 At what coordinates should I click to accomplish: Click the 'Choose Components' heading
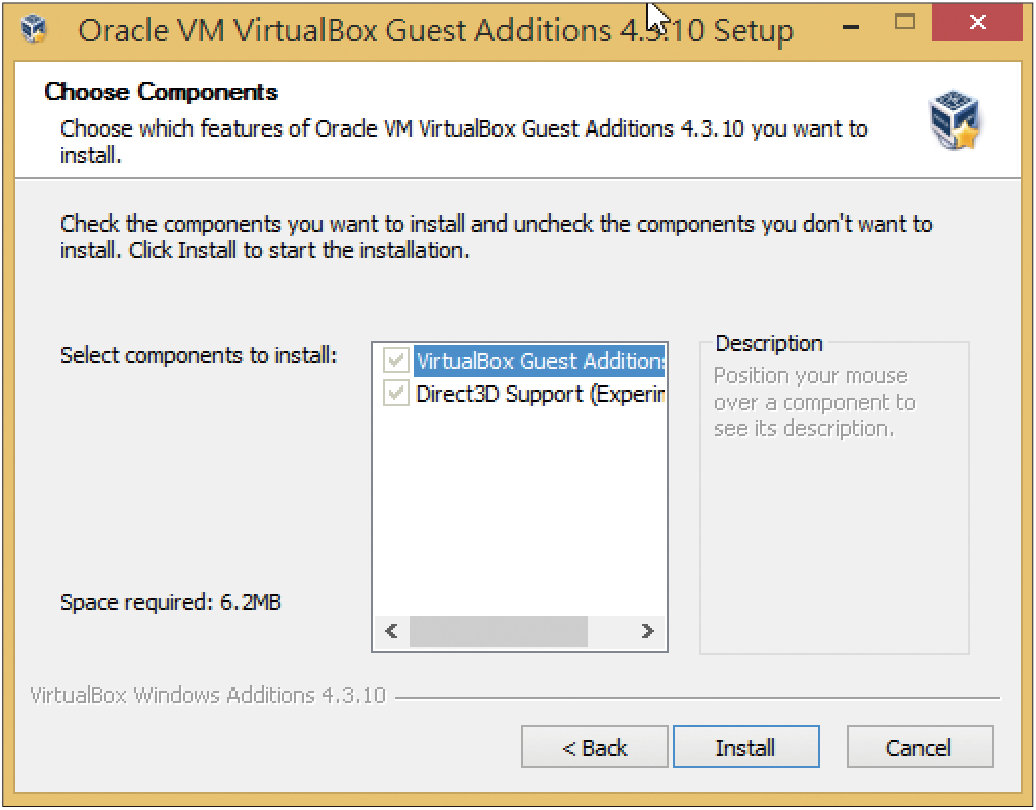(x=161, y=92)
